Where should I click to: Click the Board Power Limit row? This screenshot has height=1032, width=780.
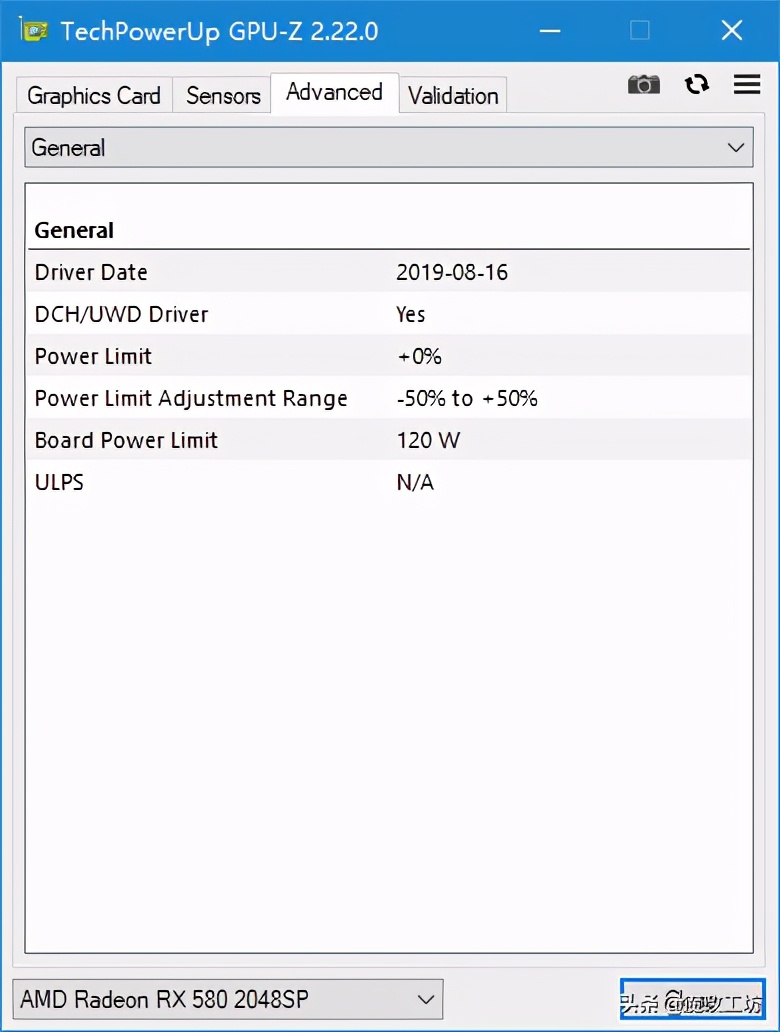[389, 440]
